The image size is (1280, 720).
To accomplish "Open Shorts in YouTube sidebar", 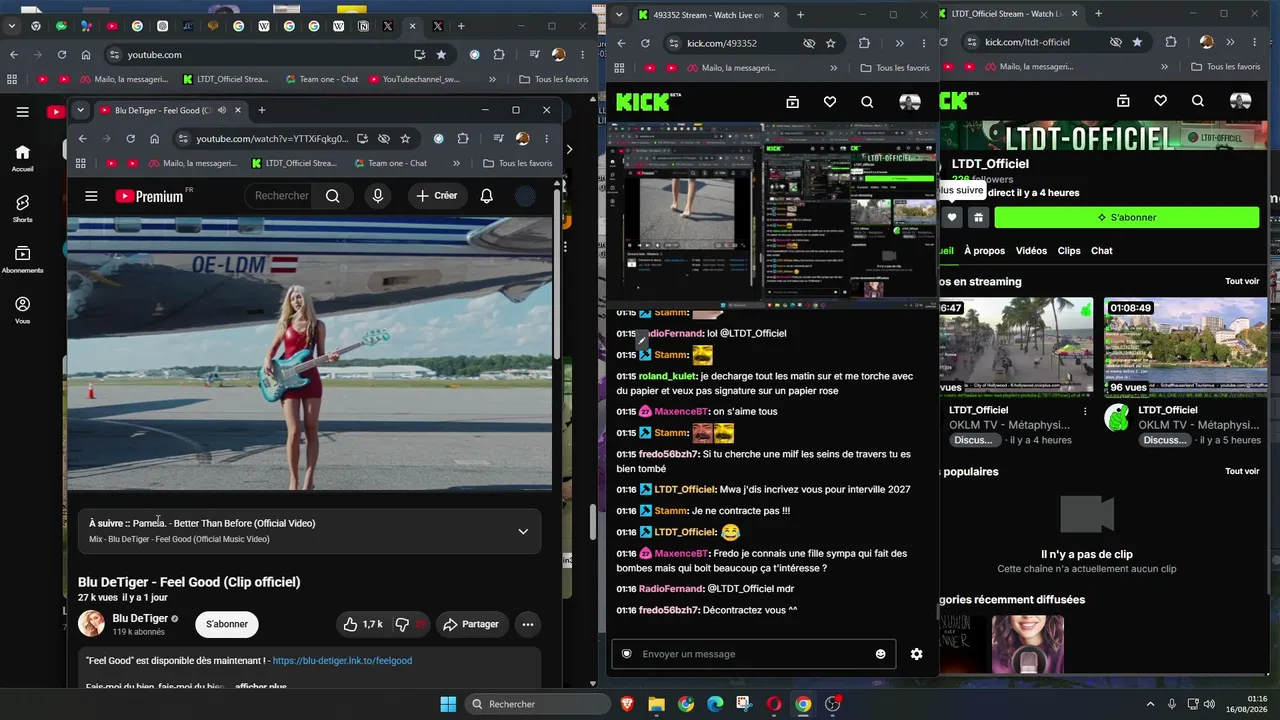I will [22, 208].
